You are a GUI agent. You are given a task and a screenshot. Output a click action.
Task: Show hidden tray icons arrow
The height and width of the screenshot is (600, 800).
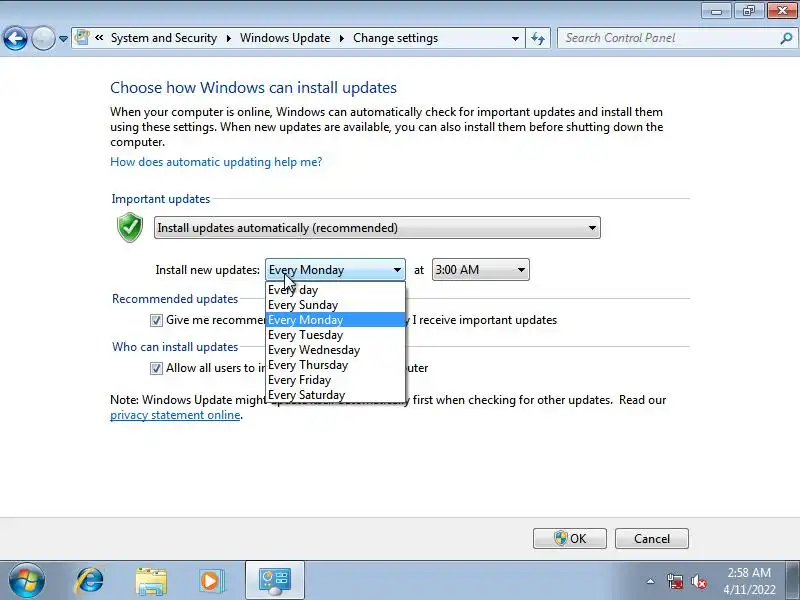pos(651,581)
